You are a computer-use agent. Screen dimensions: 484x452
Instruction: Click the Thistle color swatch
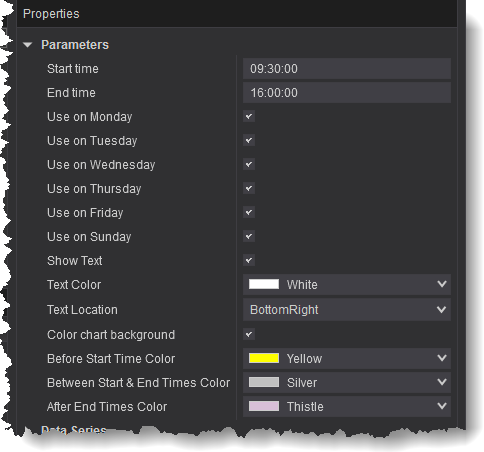pos(264,406)
